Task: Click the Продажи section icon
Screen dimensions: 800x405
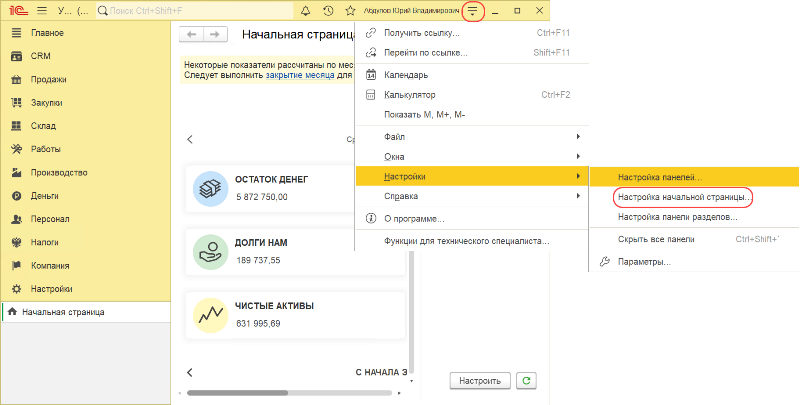Action: tap(16, 80)
